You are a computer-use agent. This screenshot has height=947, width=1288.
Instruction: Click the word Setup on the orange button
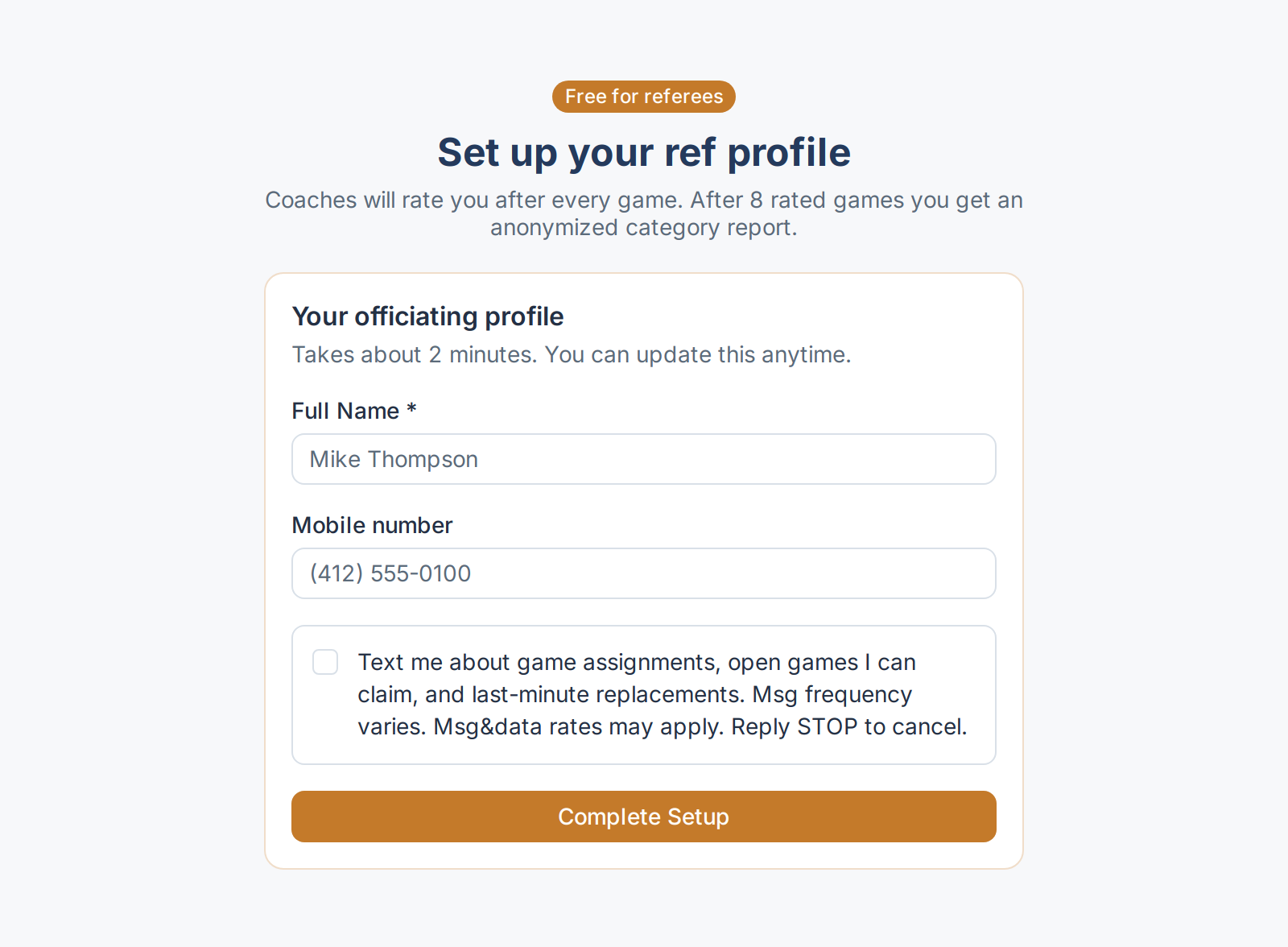click(698, 817)
